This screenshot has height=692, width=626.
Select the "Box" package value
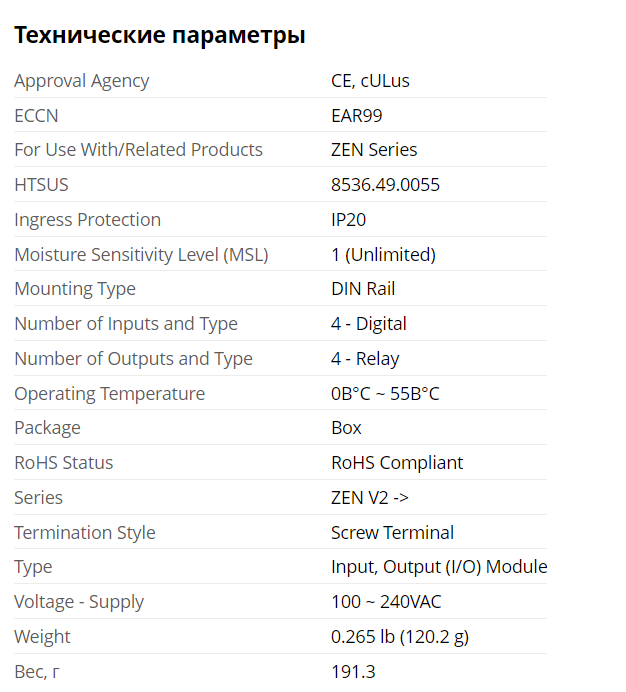[x=346, y=428]
